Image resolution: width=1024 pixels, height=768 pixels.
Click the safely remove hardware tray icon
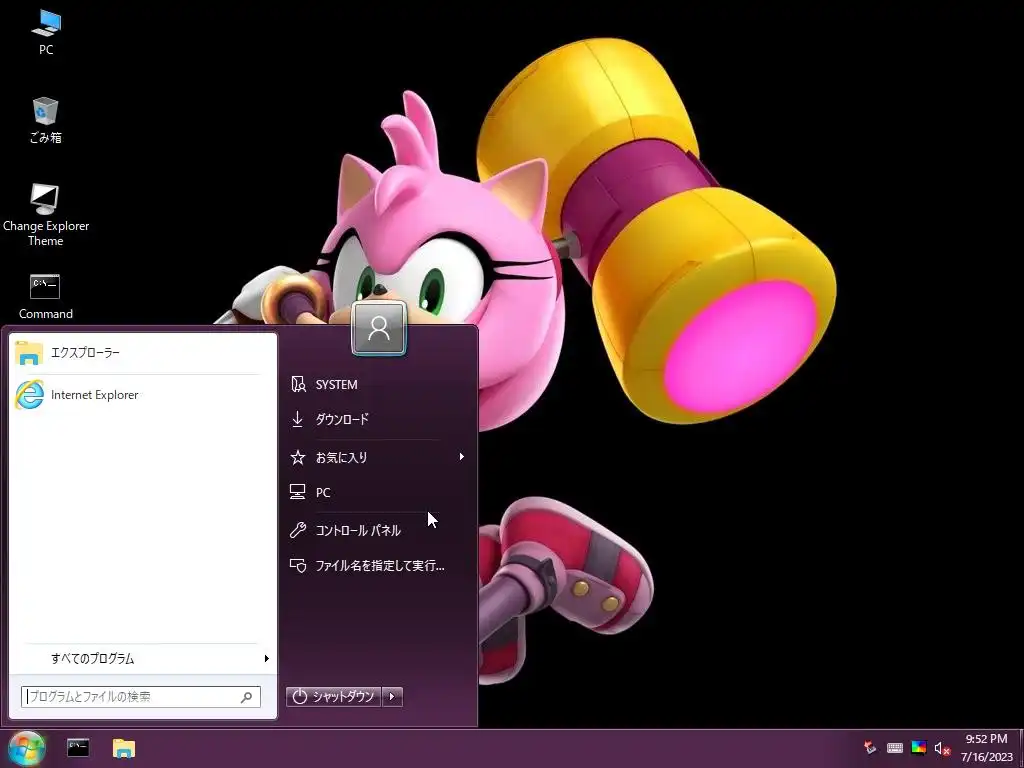pyautogui.click(x=870, y=748)
